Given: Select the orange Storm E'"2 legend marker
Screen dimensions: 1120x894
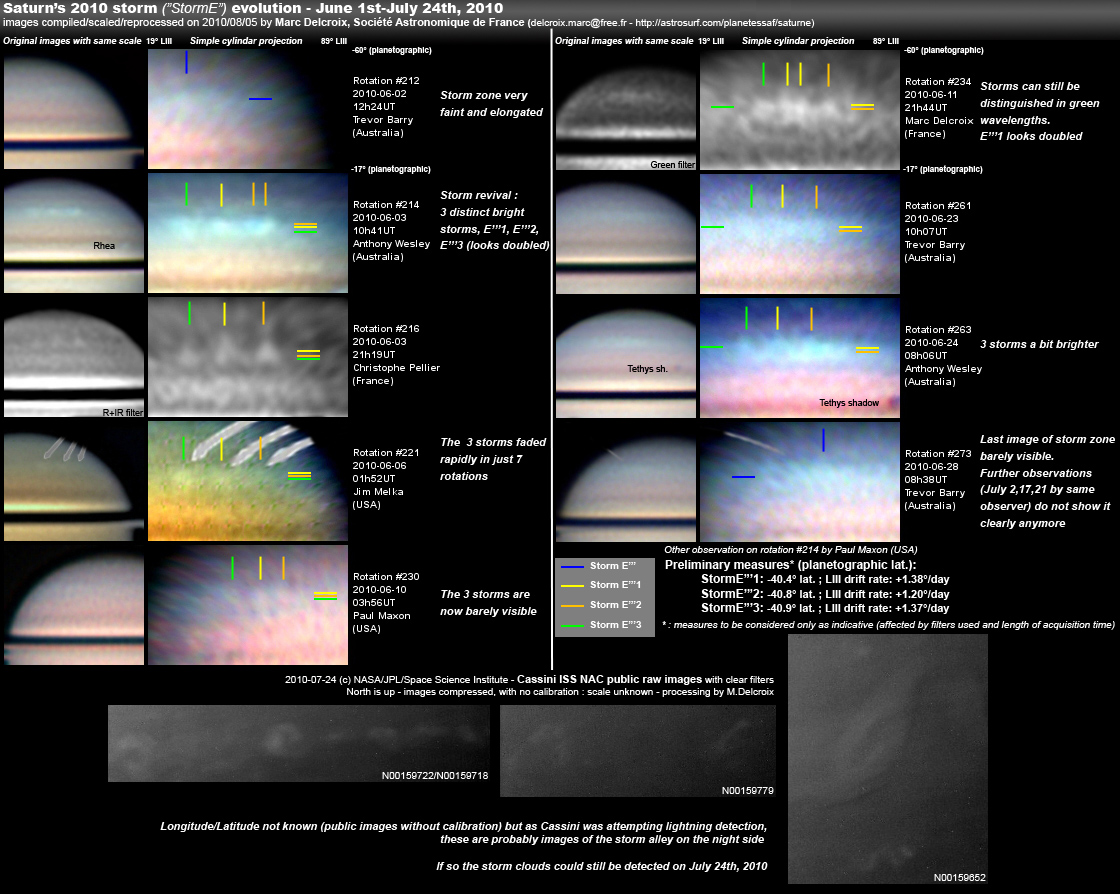Looking at the screenshot, I should tap(572, 605).
